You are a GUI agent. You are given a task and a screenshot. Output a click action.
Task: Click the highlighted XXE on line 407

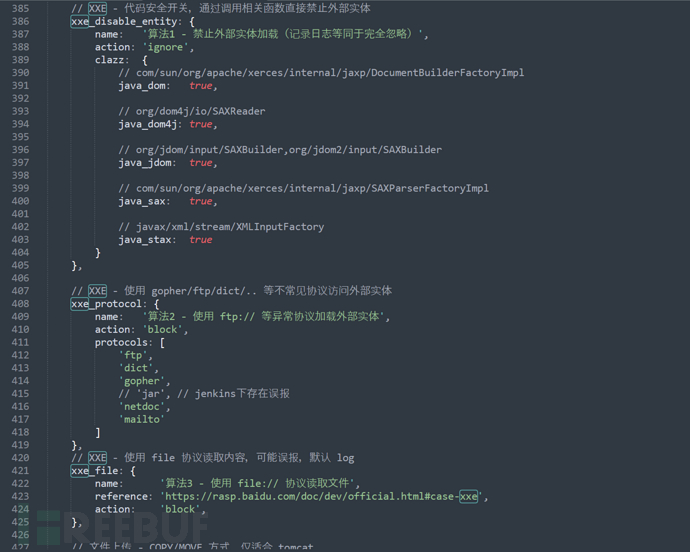click(x=97, y=291)
